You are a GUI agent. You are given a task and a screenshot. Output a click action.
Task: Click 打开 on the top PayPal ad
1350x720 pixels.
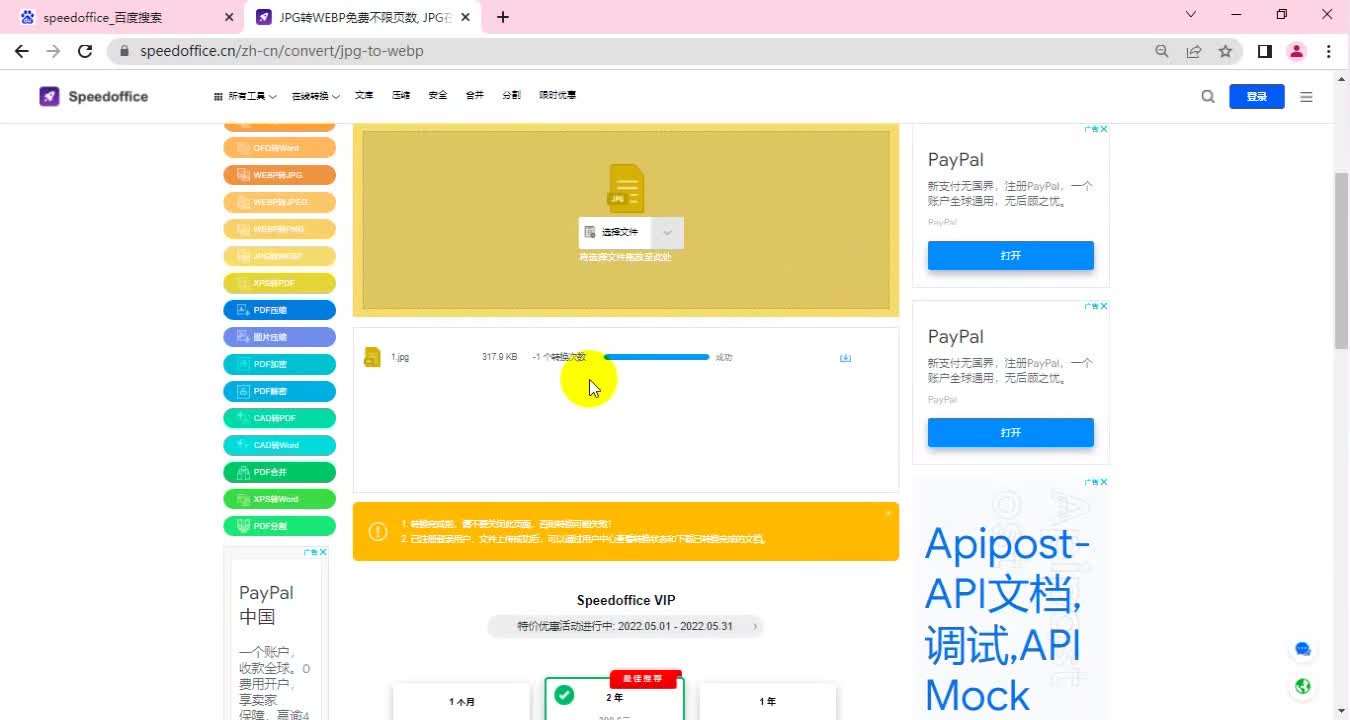coord(1010,255)
